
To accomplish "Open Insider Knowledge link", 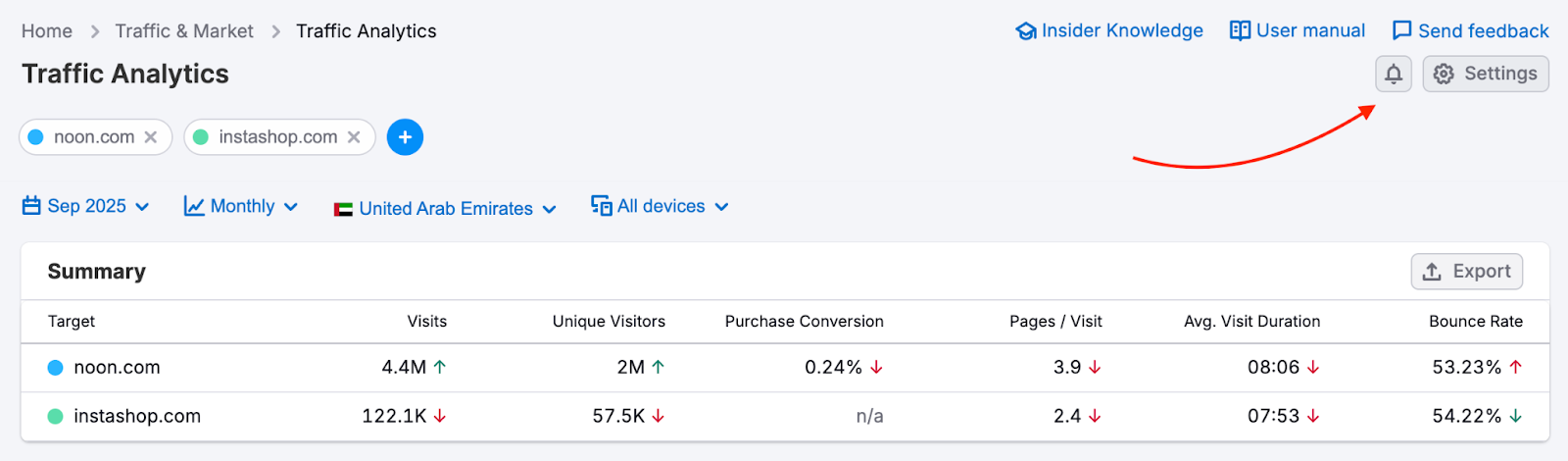I will [x=1109, y=31].
